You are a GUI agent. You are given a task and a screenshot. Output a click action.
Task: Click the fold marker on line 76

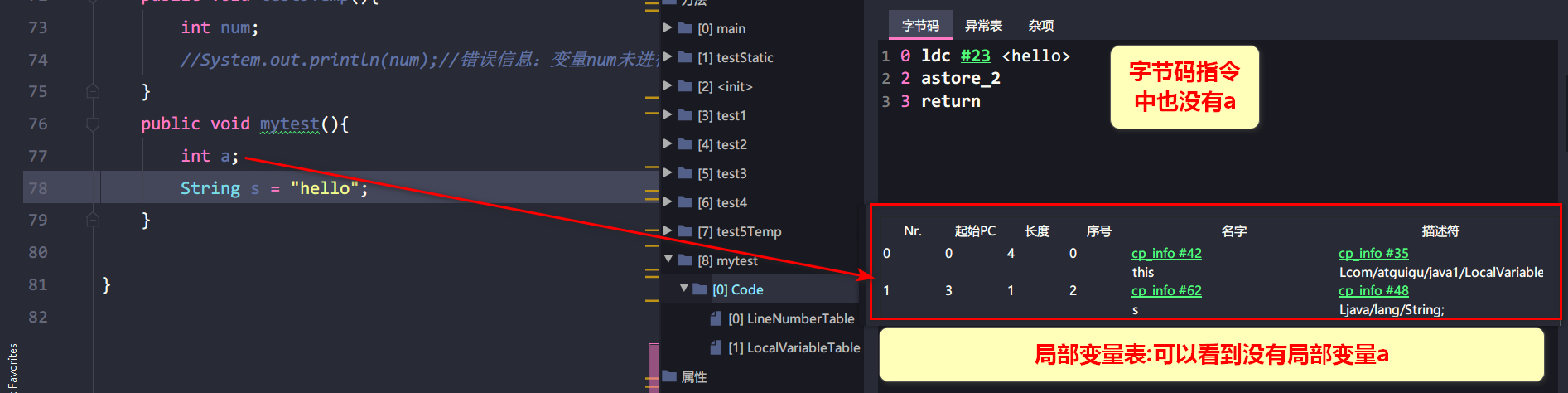pyautogui.click(x=93, y=124)
